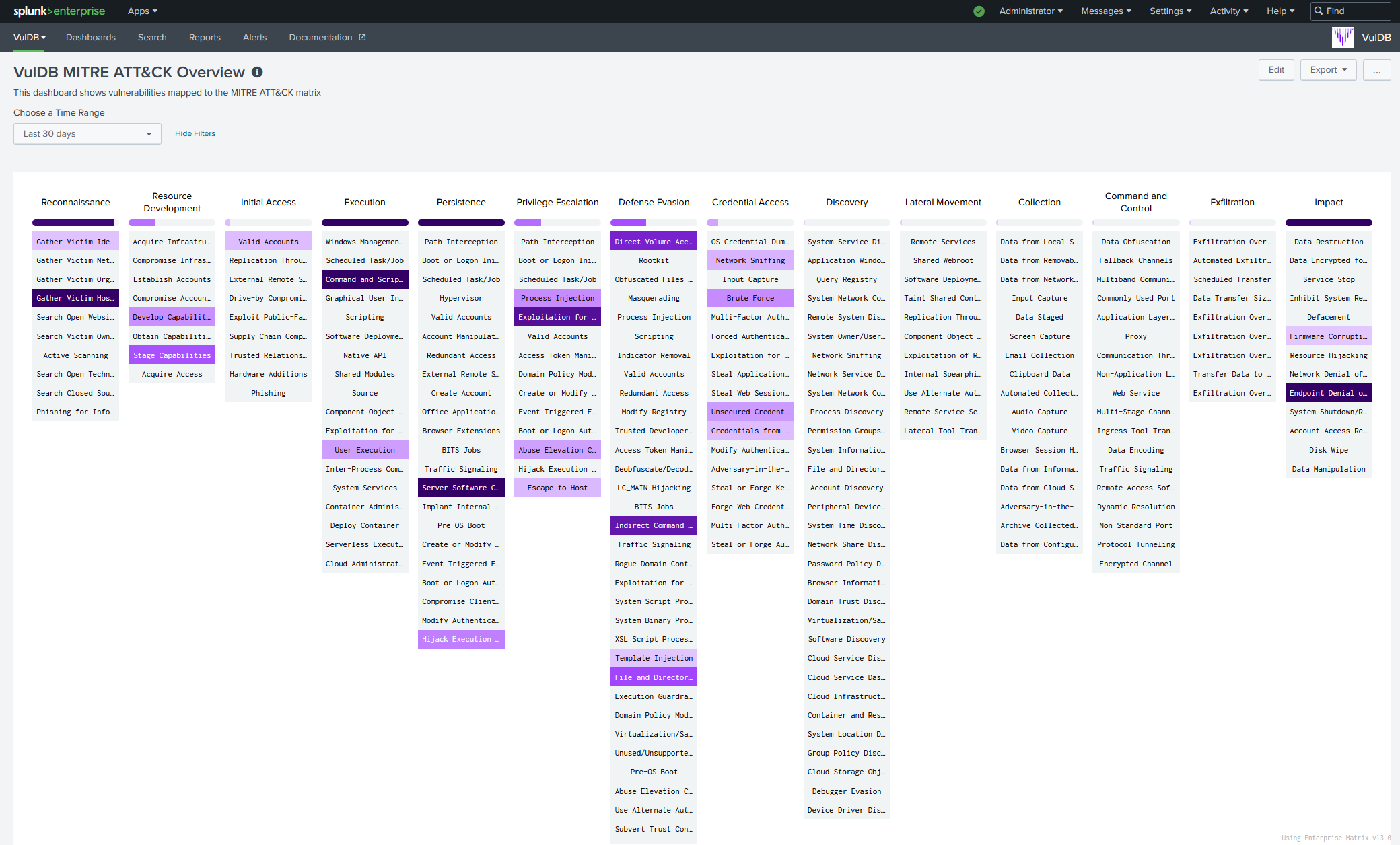Click the Escape to Host cell
The height and width of the screenshot is (845, 1400).
tap(557, 488)
